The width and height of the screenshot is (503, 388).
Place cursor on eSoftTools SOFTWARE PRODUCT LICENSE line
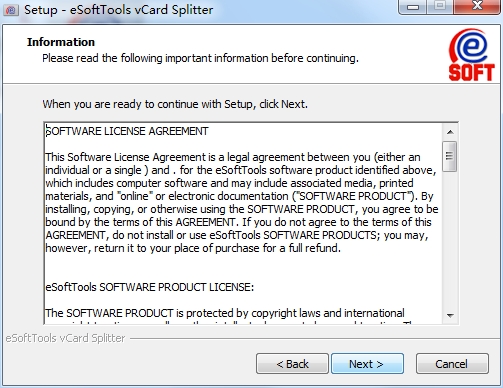click(149, 287)
